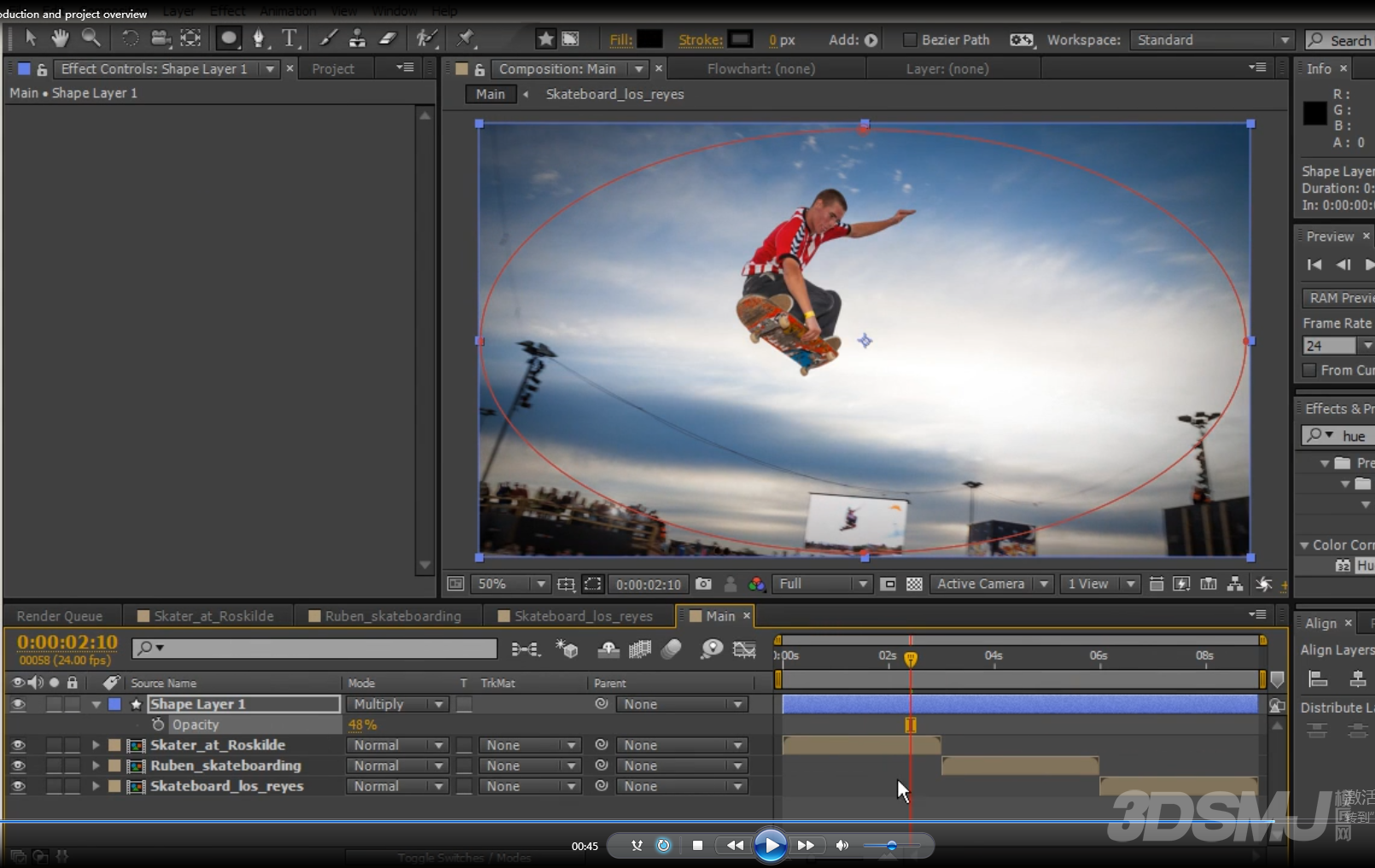Image resolution: width=1375 pixels, height=868 pixels.
Task: Take a snapshot with camera icon
Action: click(x=703, y=584)
